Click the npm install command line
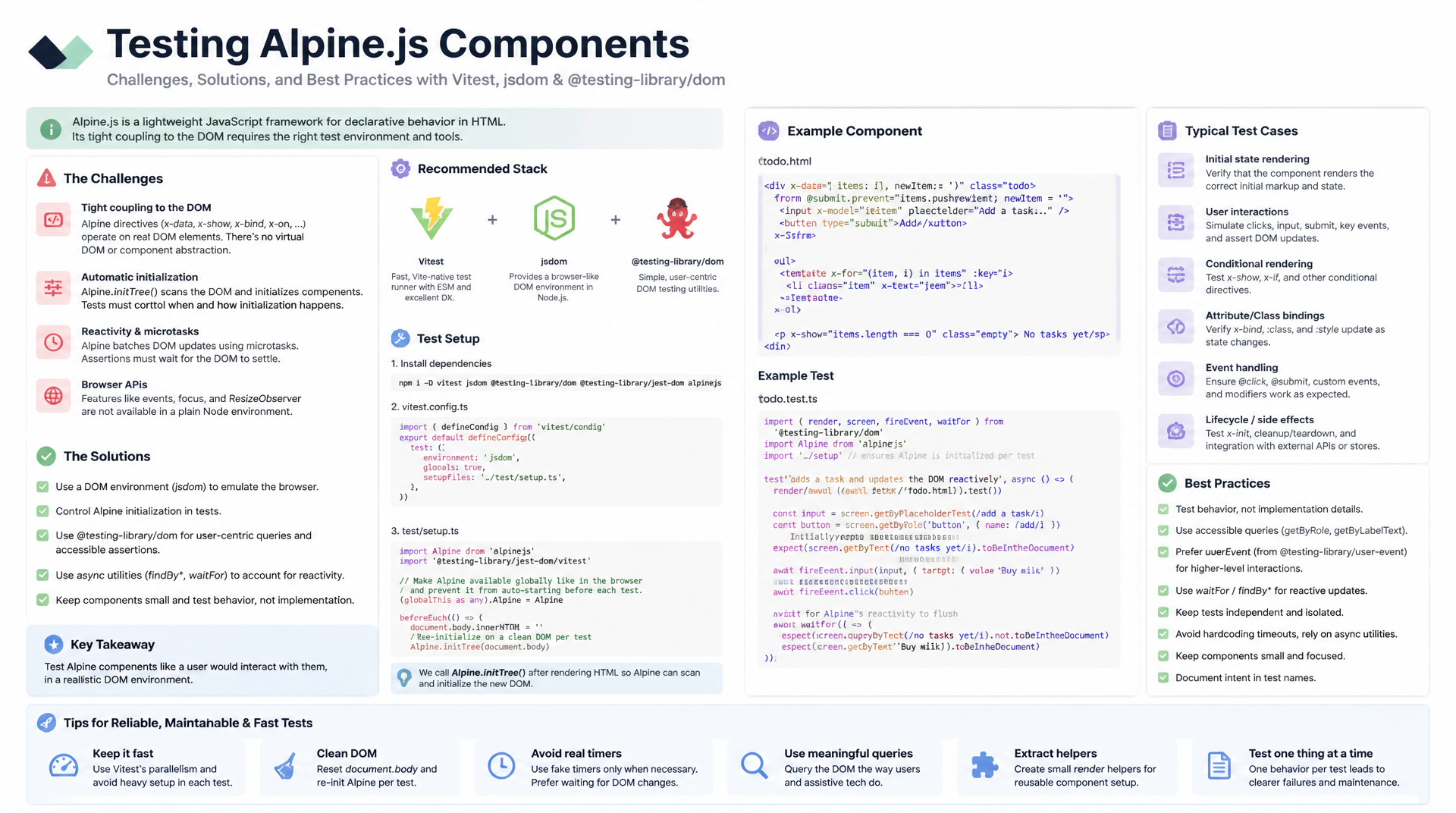This screenshot has height=813, width=1456. coord(560,383)
